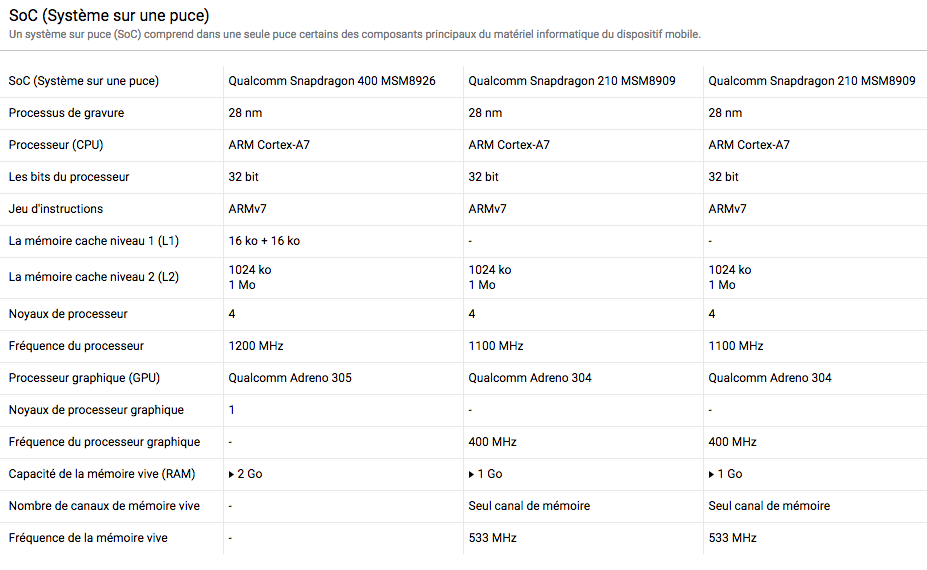The height and width of the screenshot is (570, 927).
Task: Click La mémoire cache niveau 1 (L1) label
Action: pos(93,241)
